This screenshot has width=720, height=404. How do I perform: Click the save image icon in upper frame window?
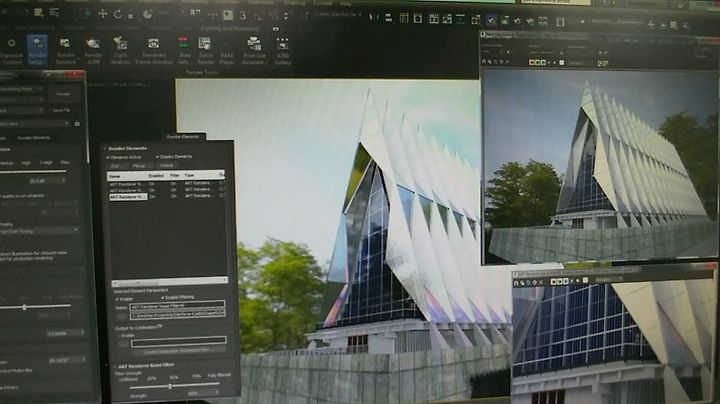pos(484,62)
